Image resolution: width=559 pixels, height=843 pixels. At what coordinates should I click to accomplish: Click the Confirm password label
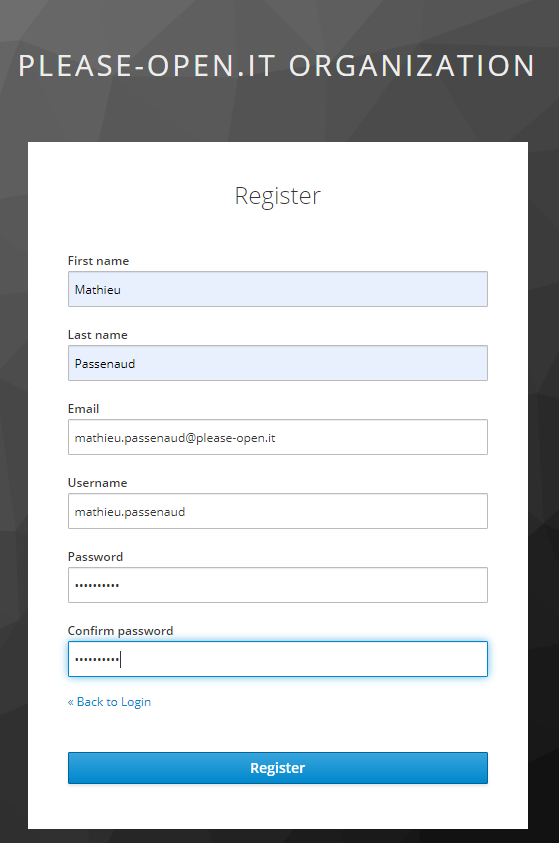click(120, 631)
